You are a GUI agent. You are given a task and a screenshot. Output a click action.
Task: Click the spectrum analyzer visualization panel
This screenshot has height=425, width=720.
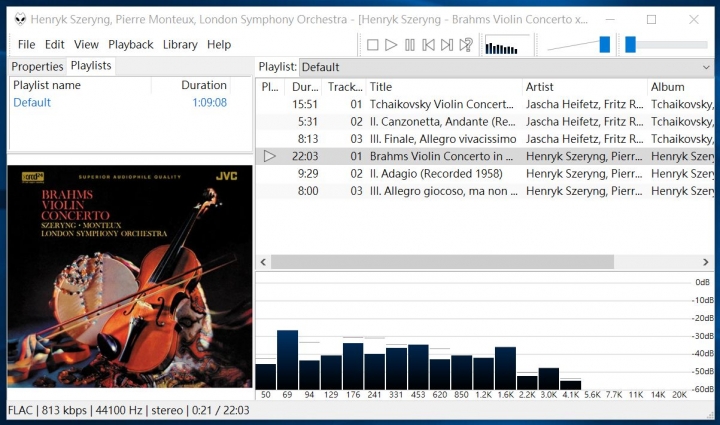click(x=484, y=336)
